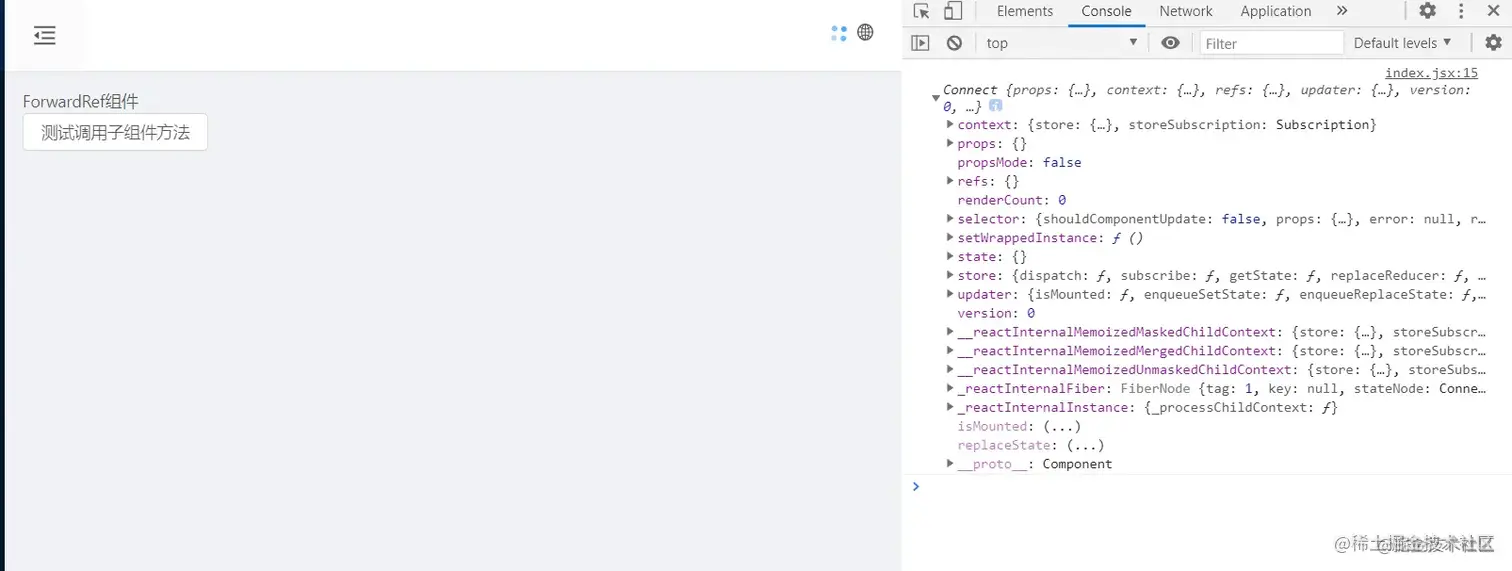Expand __reactInternalMemoizedMaskedChildContext
This screenshot has height=571, width=1512.
click(x=950, y=332)
